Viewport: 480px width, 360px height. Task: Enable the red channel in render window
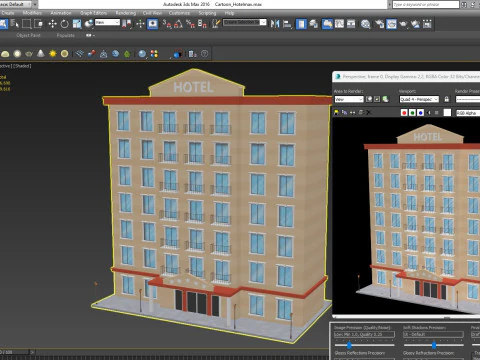404,113
